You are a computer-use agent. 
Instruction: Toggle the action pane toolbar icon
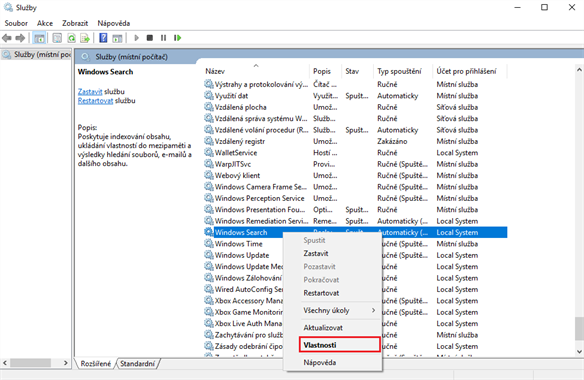pos(117,38)
